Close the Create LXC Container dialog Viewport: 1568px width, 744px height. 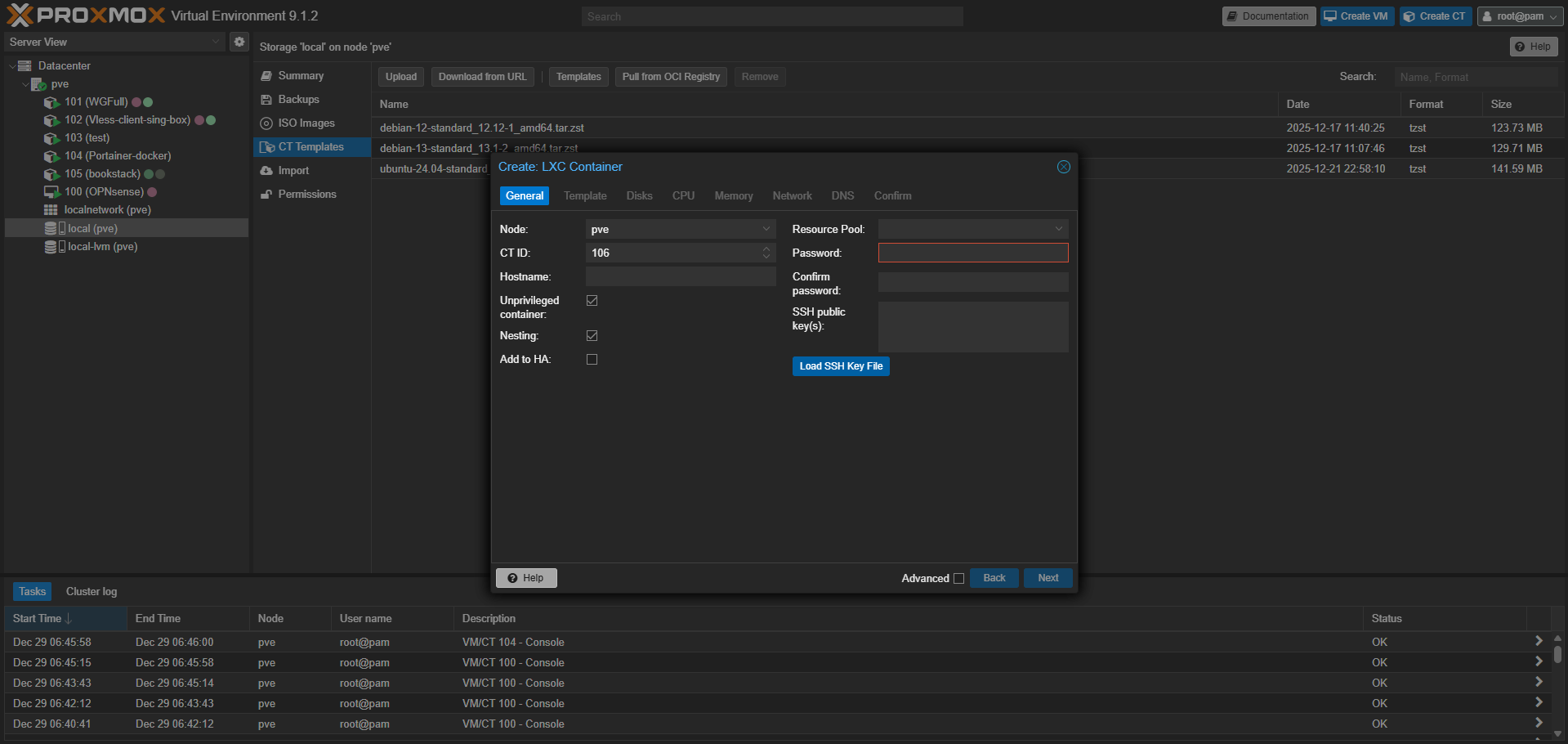1064,167
